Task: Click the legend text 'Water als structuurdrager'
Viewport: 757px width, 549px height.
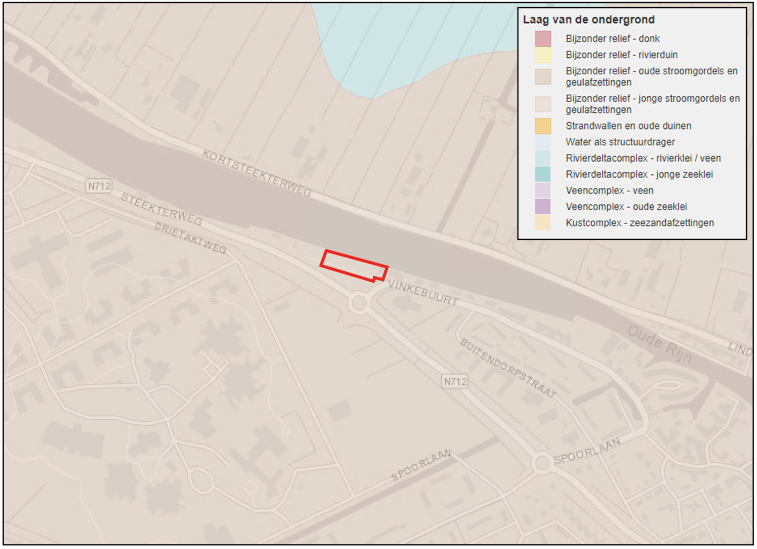Action: (620, 142)
